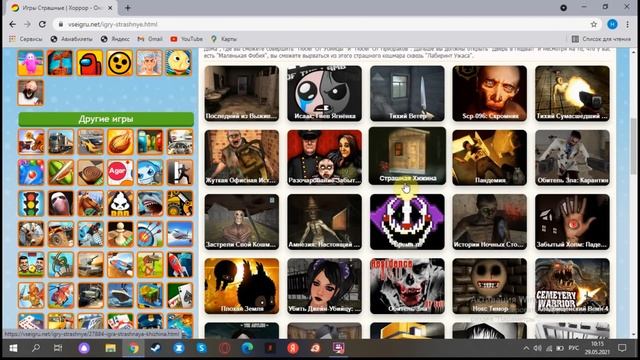Viewport: 640px width, 360px height.
Task: Open the pixel clown face game thumbnail
Action: click(407, 222)
